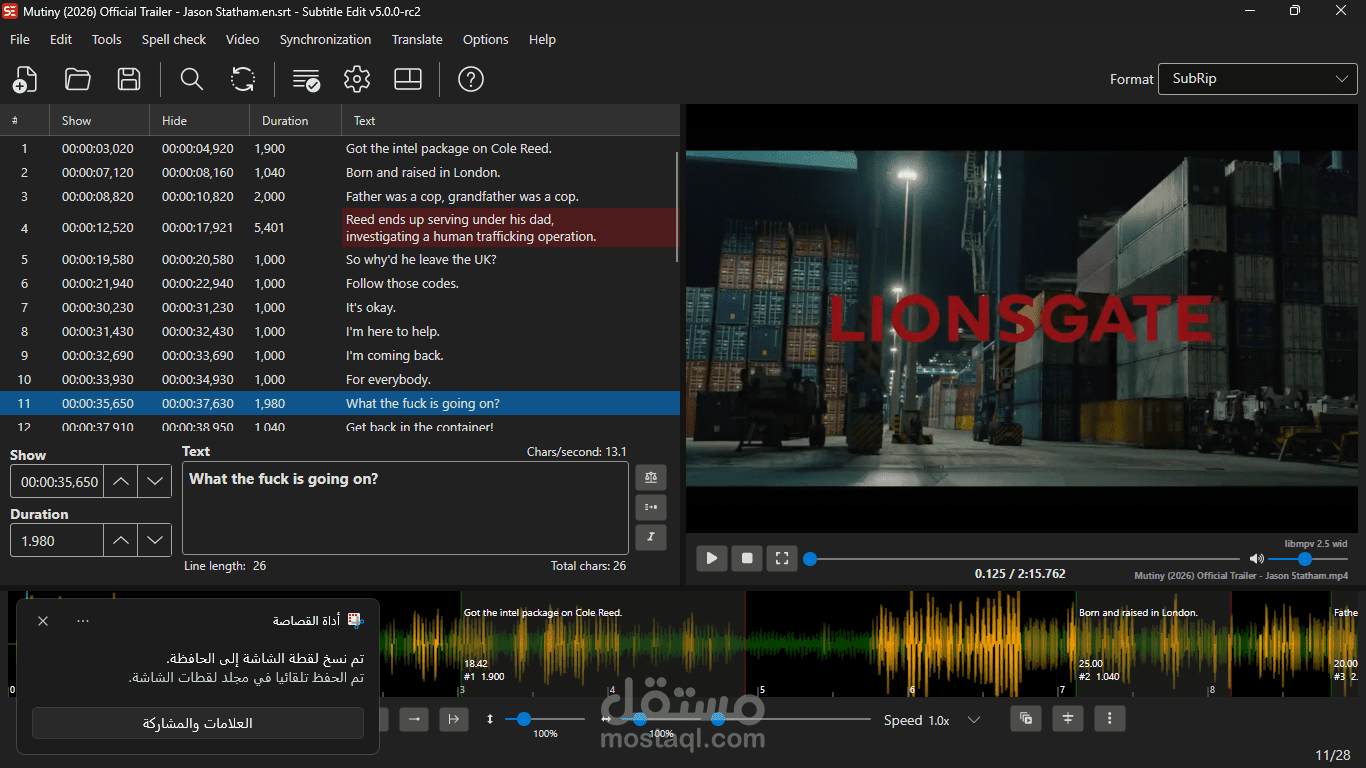1366x768 pixels.
Task: Open the File menu
Action: click(x=20, y=40)
